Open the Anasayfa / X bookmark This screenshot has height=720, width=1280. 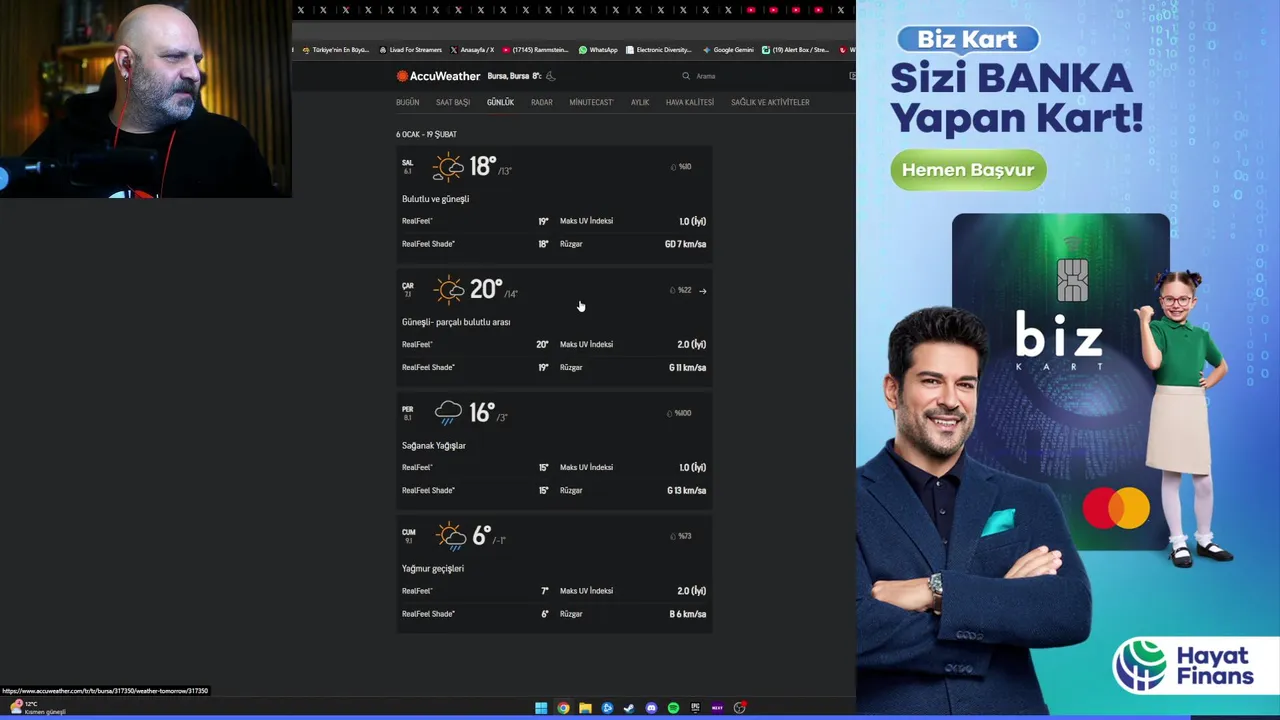click(472, 50)
